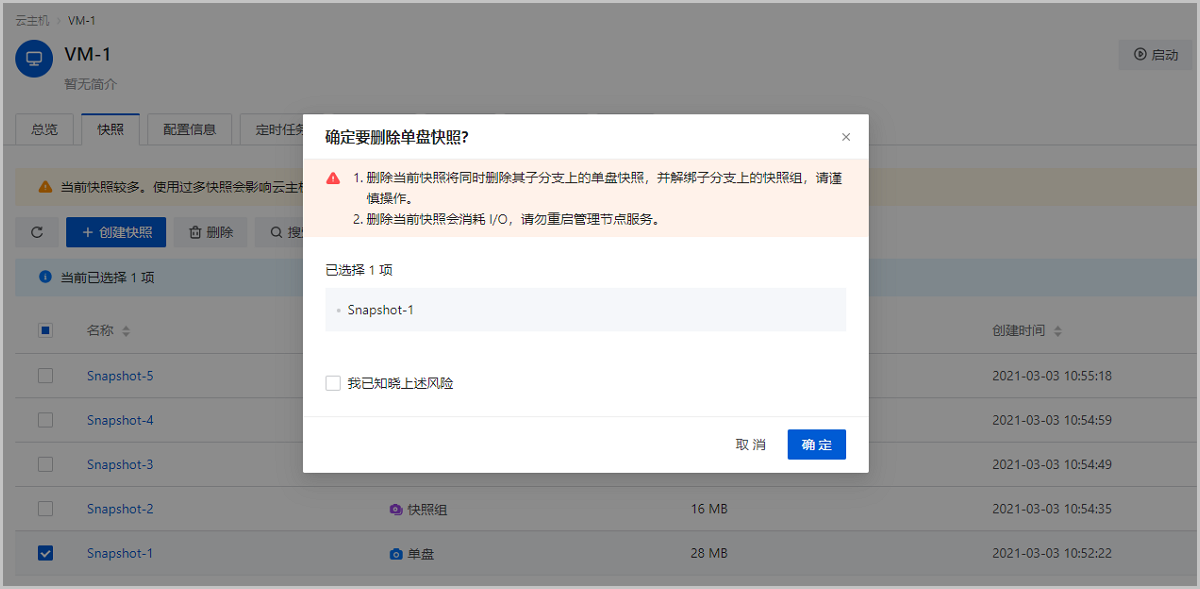The height and width of the screenshot is (589, 1200).
Task: Click the refresh icon button
Action: [37, 232]
